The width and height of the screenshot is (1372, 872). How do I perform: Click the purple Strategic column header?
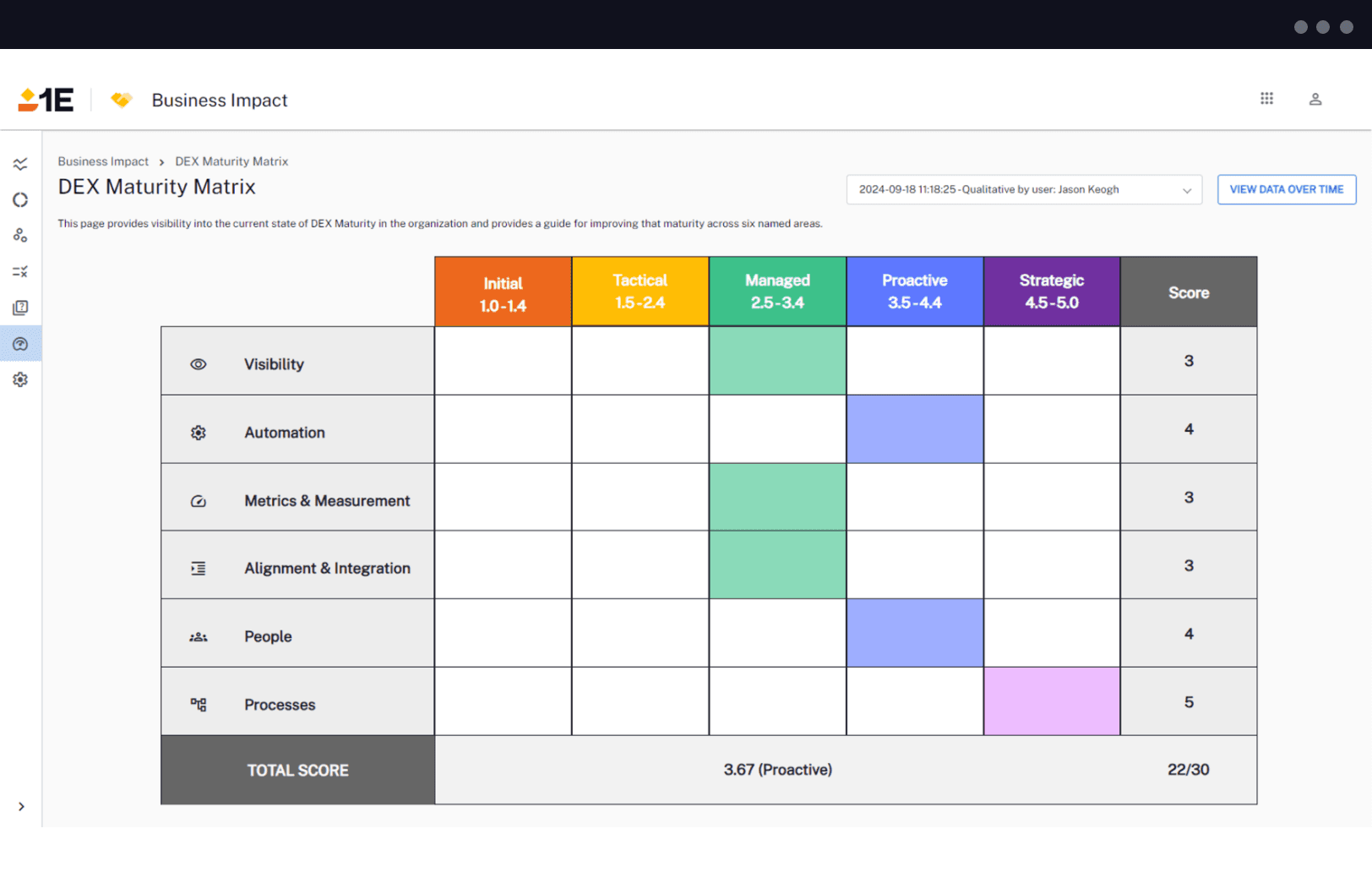[x=1051, y=291]
